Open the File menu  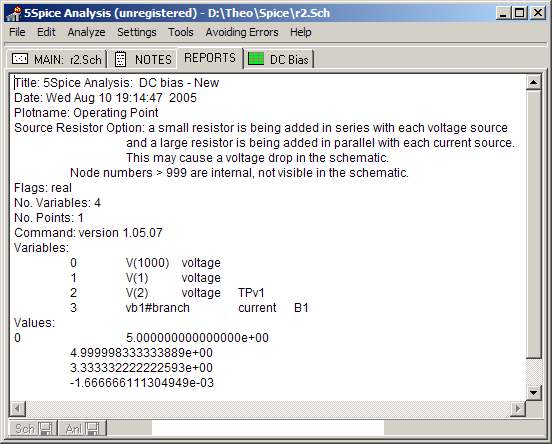tap(17, 32)
